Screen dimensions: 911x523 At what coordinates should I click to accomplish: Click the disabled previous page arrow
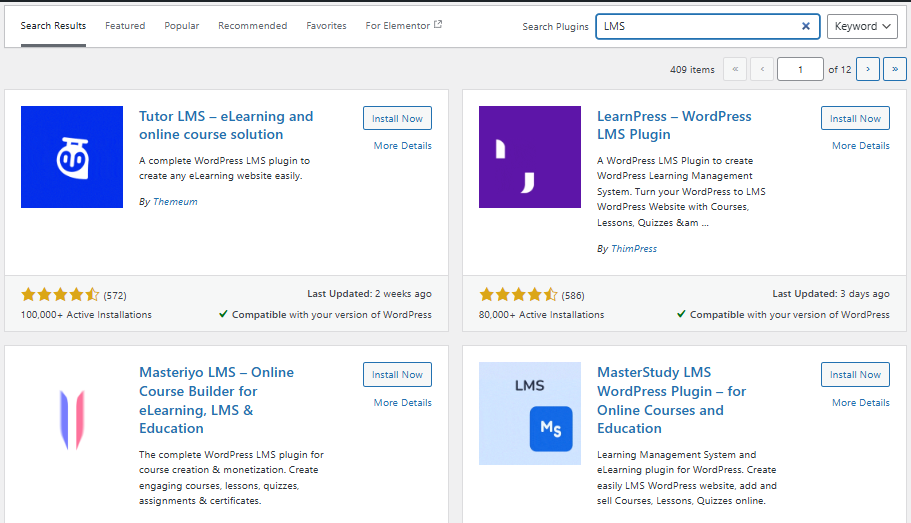[x=762, y=69]
